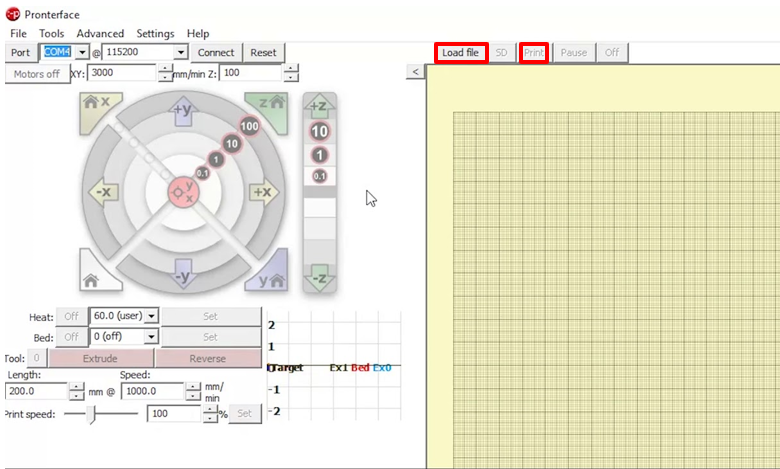The height and width of the screenshot is (469, 780).
Task: Collapse left panel with < button
Action: tap(415, 72)
